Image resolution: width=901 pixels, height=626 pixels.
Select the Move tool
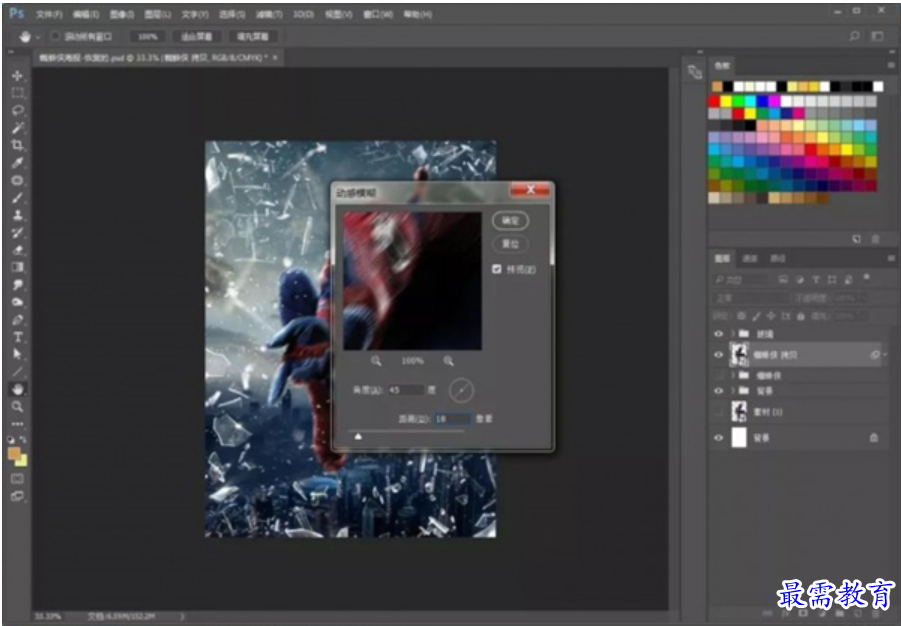[17, 76]
